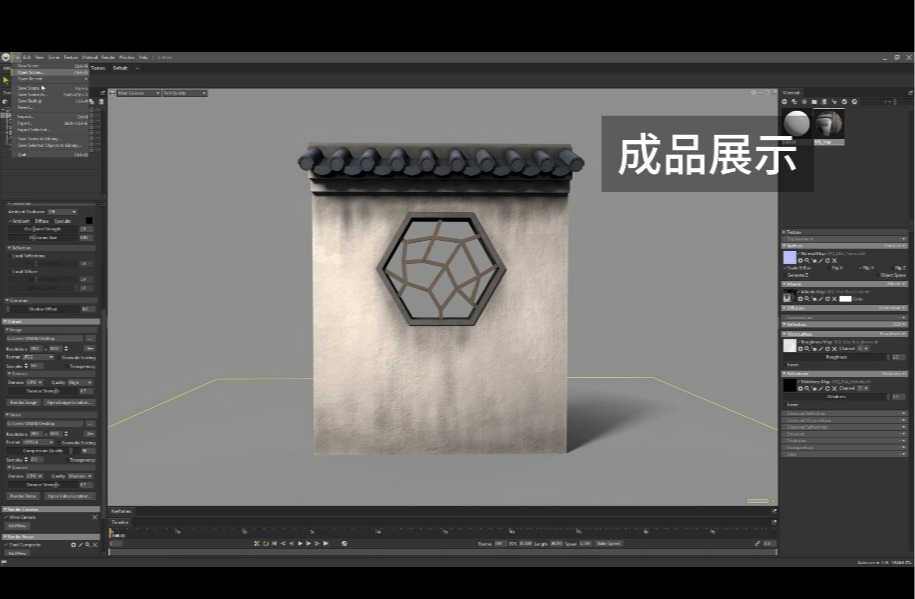Open the Material menu in the menu bar
The height and width of the screenshot is (599, 915).
[88, 57]
